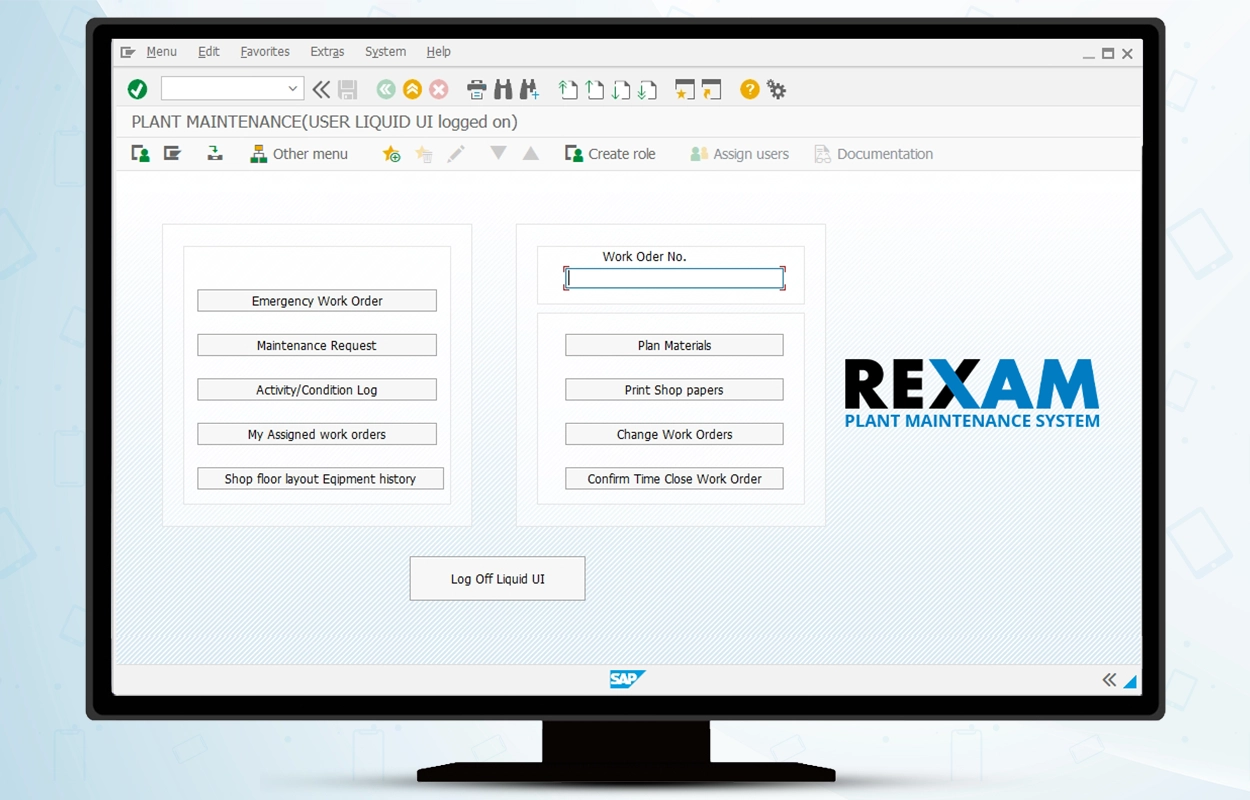Click the Save floppy disk icon
The image size is (1250, 800).
[x=348, y=89]
